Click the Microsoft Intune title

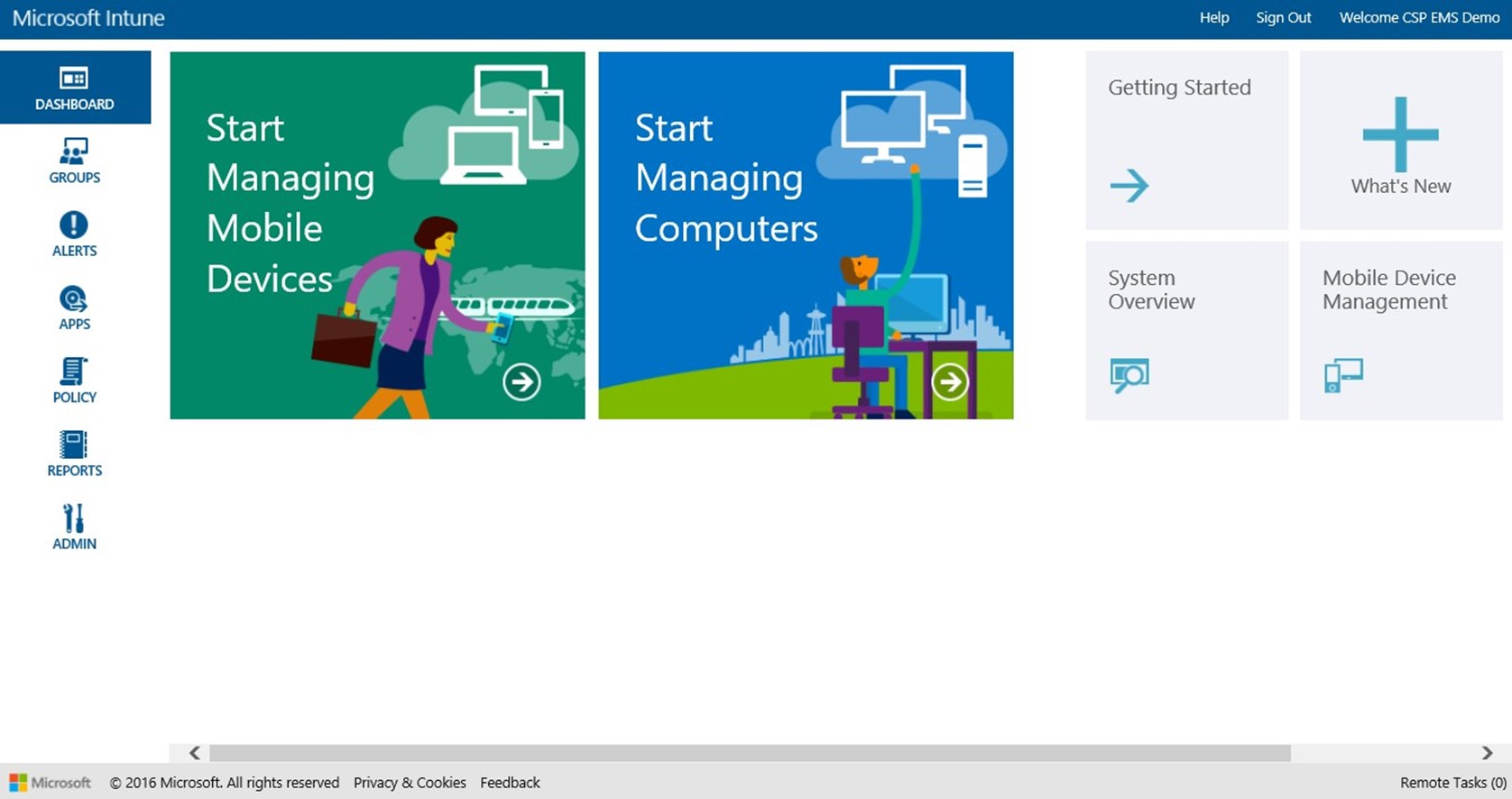point(88,18)
